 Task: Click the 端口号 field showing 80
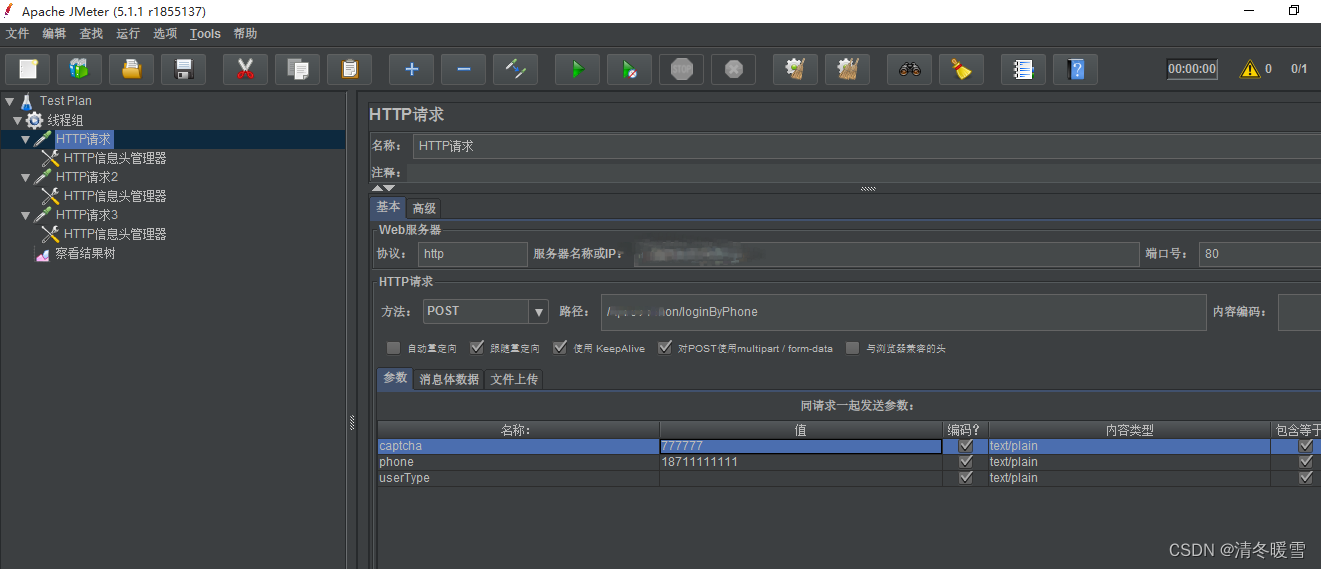(1260, 254)
